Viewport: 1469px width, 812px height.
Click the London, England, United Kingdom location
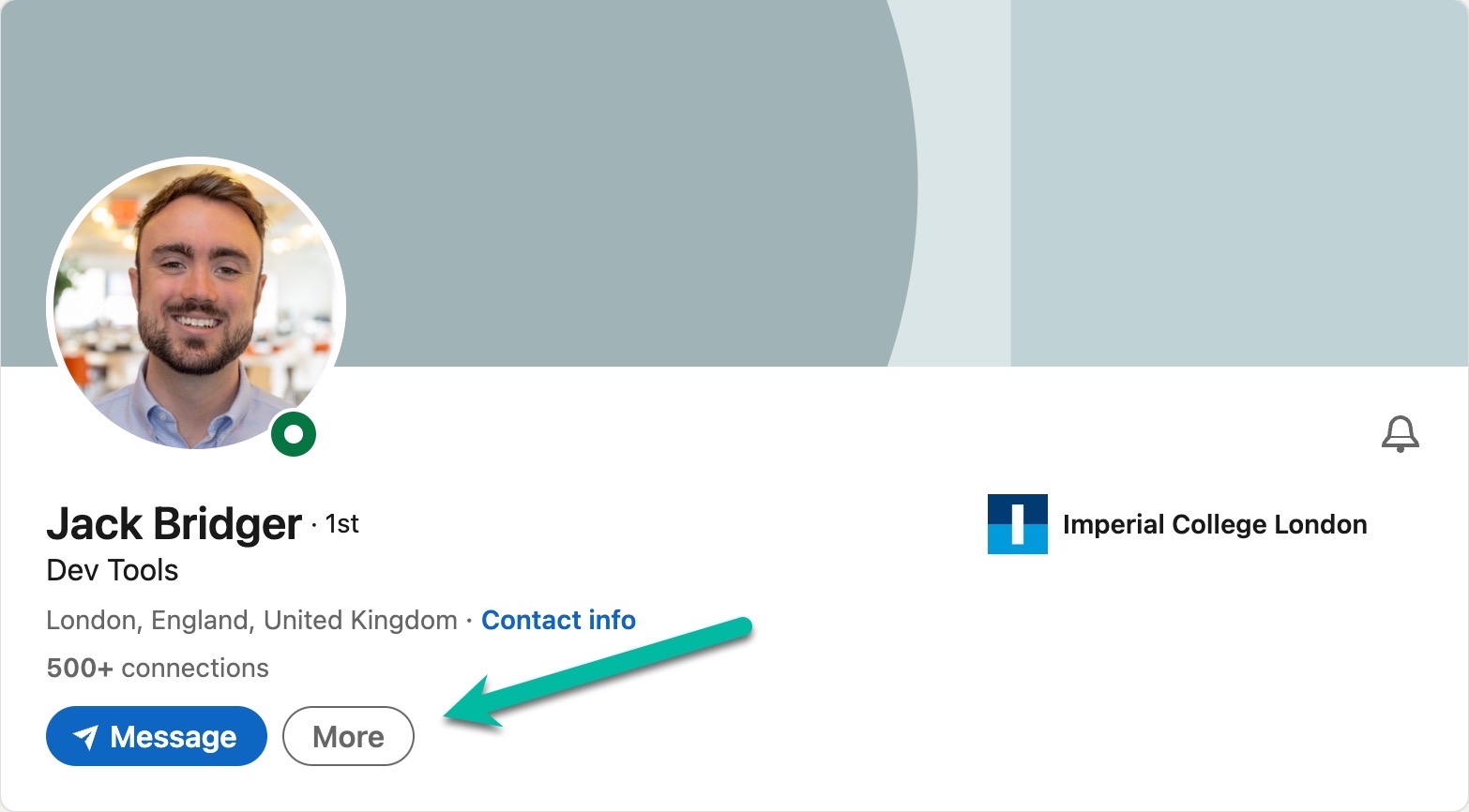[251, 620]
